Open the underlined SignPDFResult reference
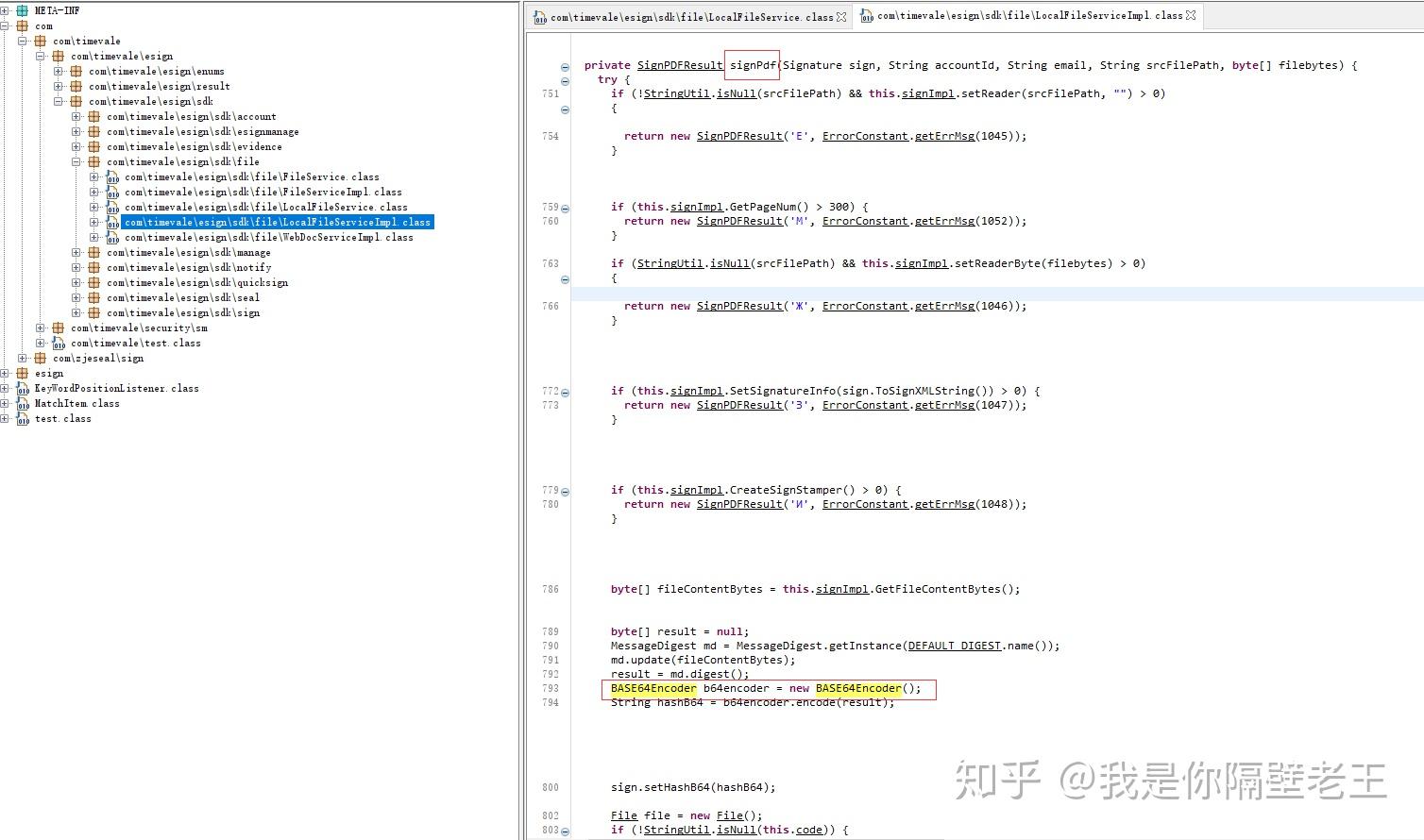This screenshot has height=840, width=1424. pyautogui.click(x=680, y=64)
